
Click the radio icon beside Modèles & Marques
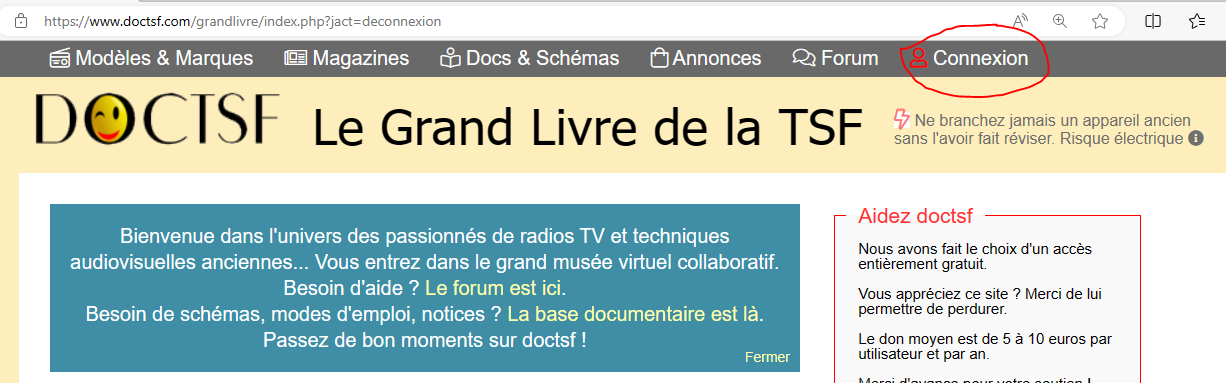coord(60,59)
